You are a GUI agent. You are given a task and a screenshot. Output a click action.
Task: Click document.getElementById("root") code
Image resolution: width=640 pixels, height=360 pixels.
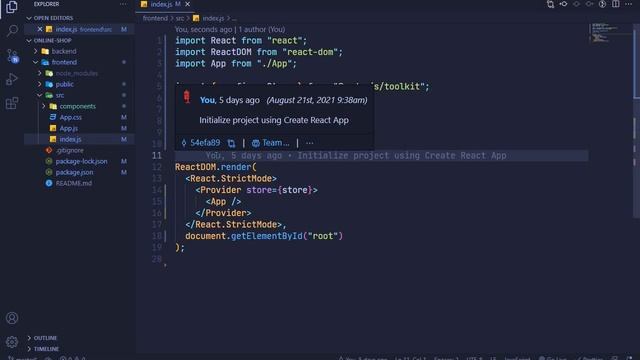[x=264, y=236]
